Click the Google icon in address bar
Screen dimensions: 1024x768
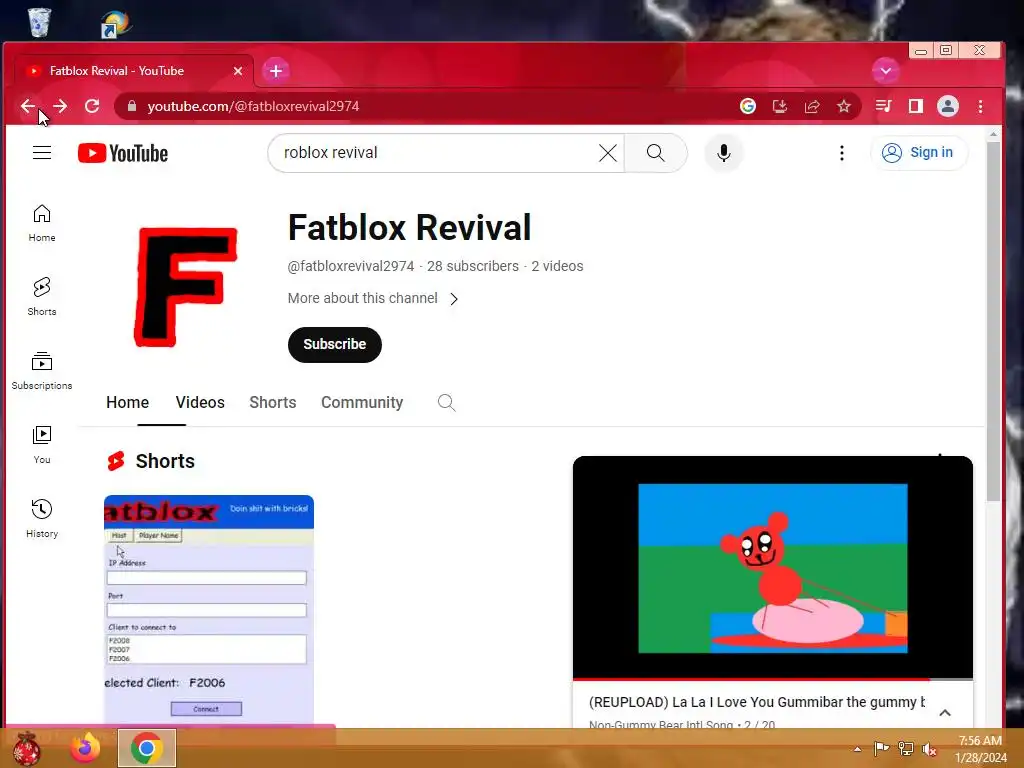(x=748, y=106)
